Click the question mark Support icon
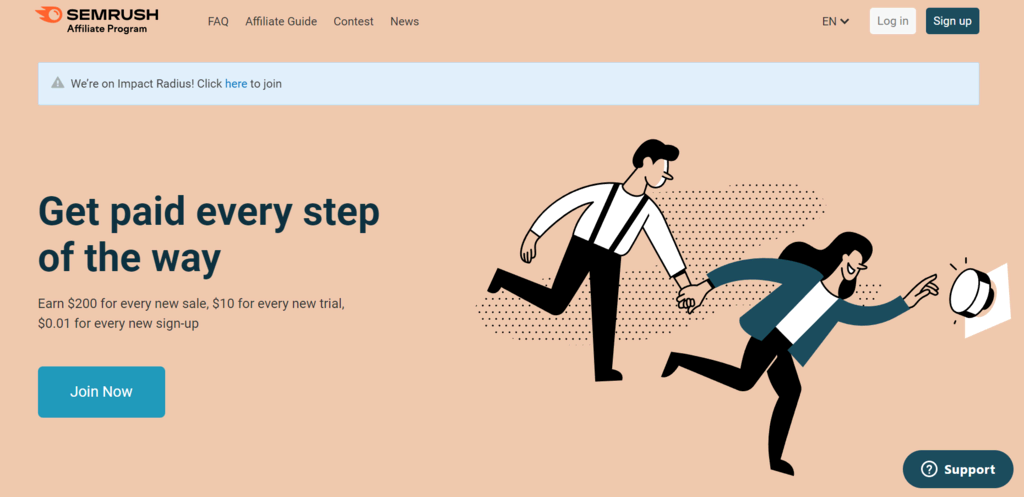 point(929,469)
